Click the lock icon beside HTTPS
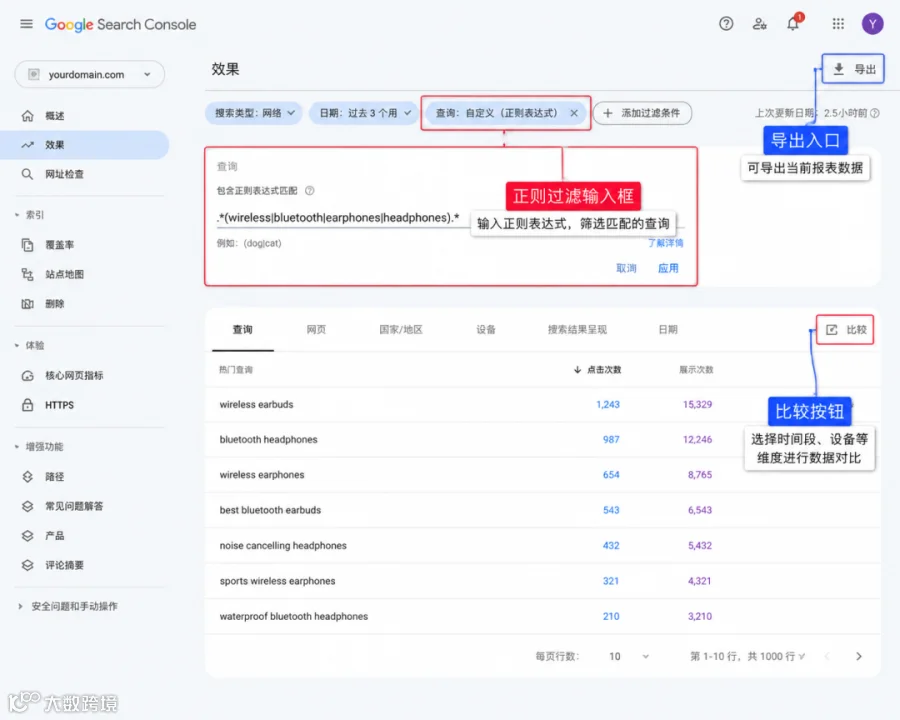Screen dimensions: 900x720 pos(27,405)
